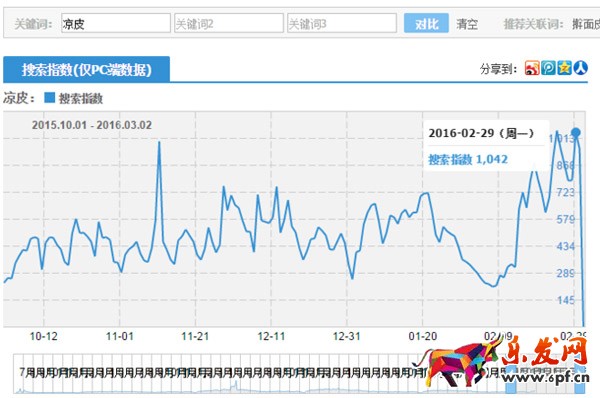Click the 关键词3 input box
Viewport: 600px width, 398px height.
pyautogui.click(x=342, y=23)
